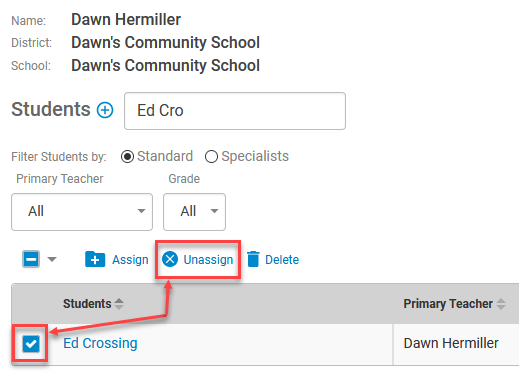Screen dimensions: 519x372
Task: Click the student search field with Ed Cro
Action: point(235,111)
